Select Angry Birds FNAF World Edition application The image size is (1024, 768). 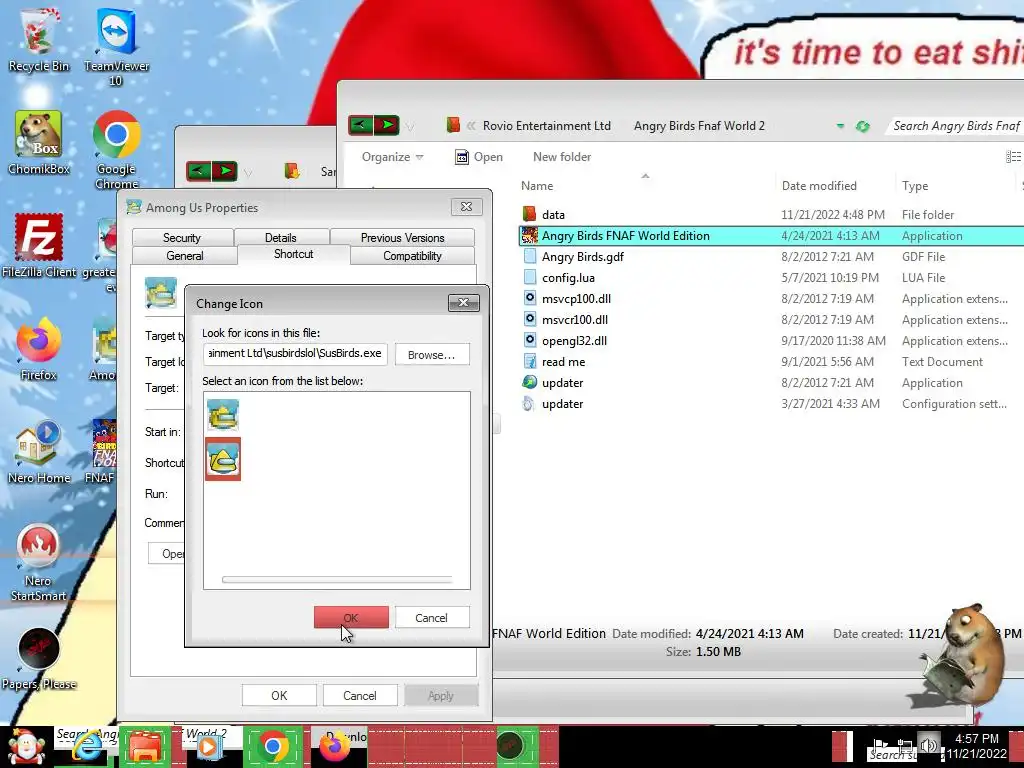tap(771, 236)
